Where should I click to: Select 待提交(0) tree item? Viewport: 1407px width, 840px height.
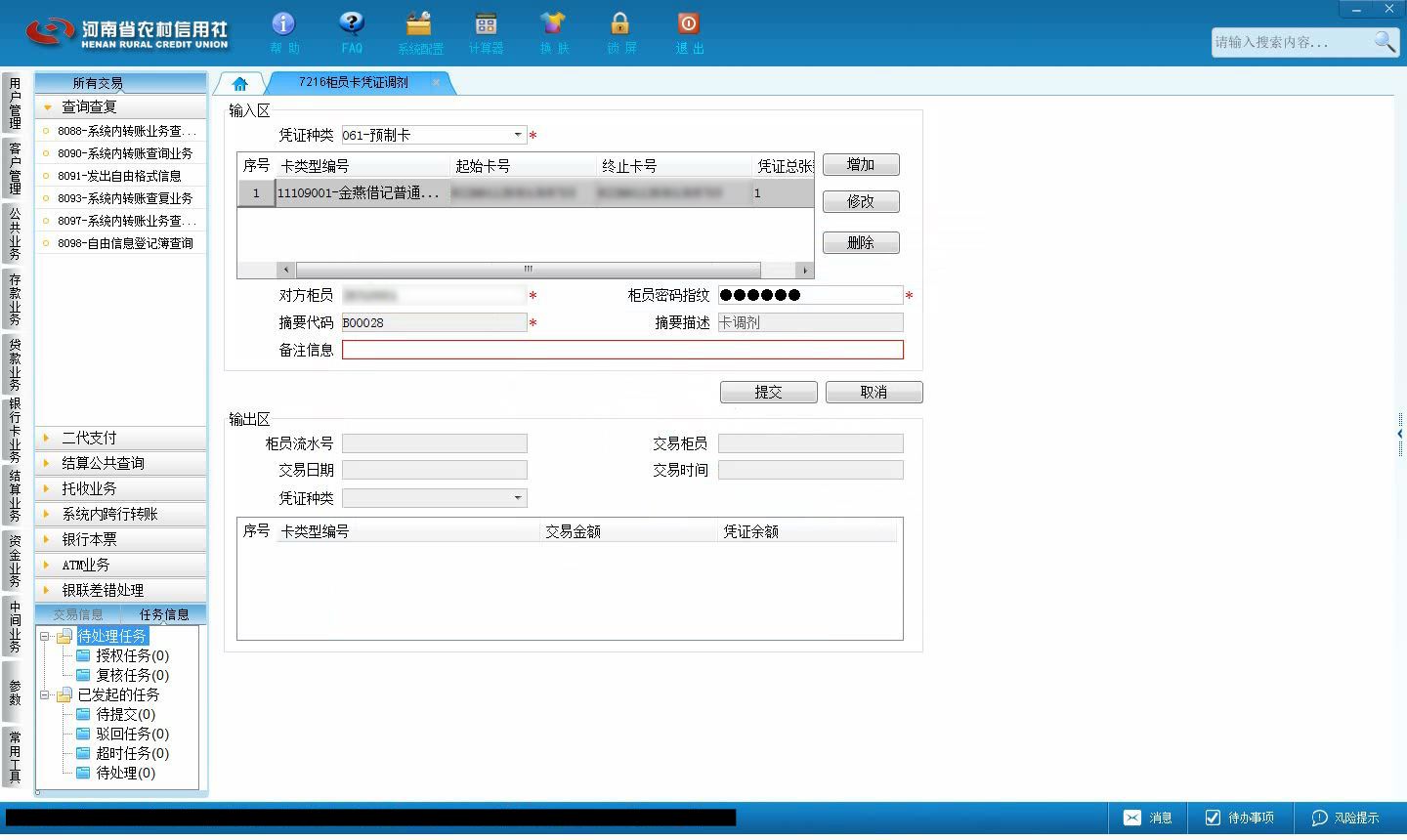tap(125, 714)
